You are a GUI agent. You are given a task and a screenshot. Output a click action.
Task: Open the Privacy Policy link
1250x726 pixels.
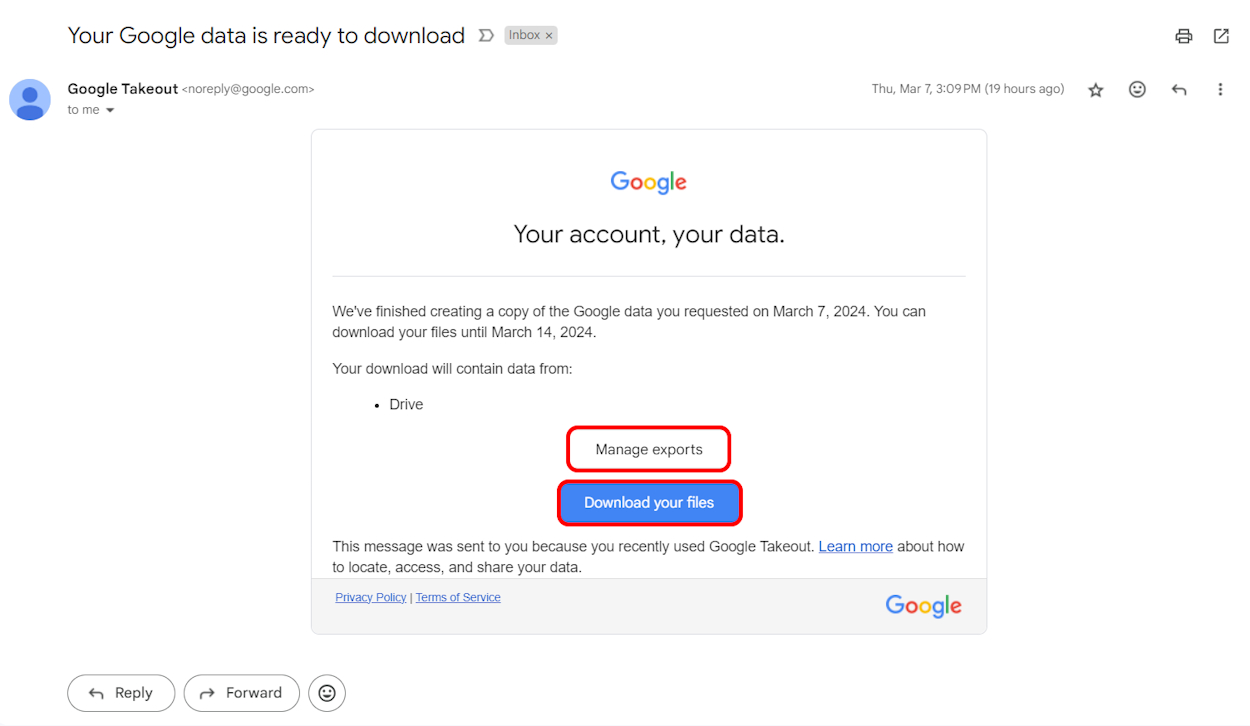click(370, 597)
